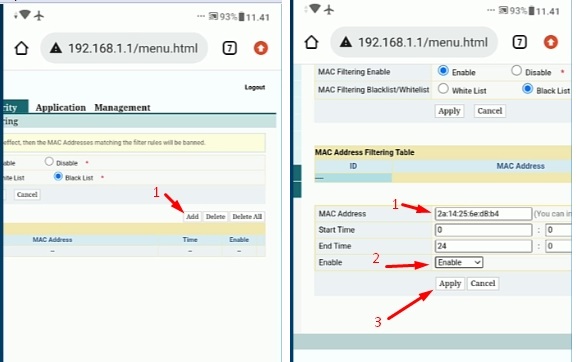
Task: Choose Black List radio in right panel
Action: (x=527, y=88)
